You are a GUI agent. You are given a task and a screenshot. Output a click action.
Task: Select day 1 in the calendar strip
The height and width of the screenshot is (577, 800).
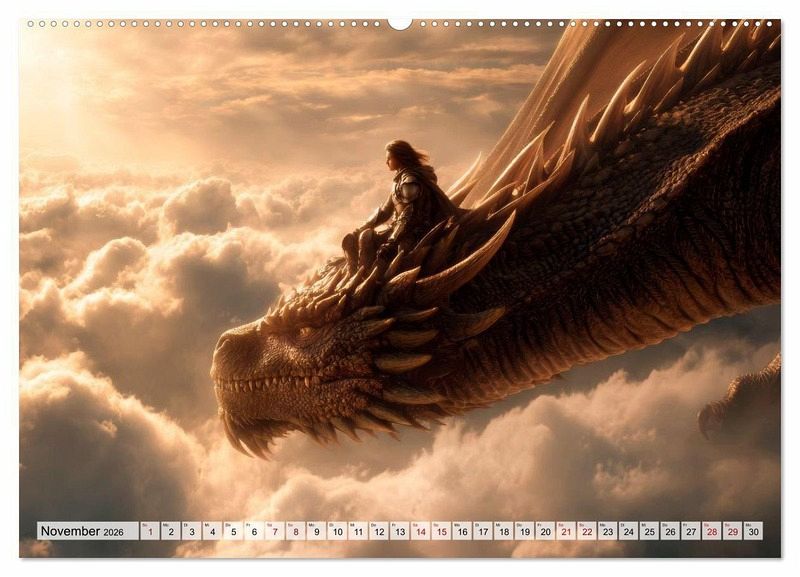(x=150, y=531)
